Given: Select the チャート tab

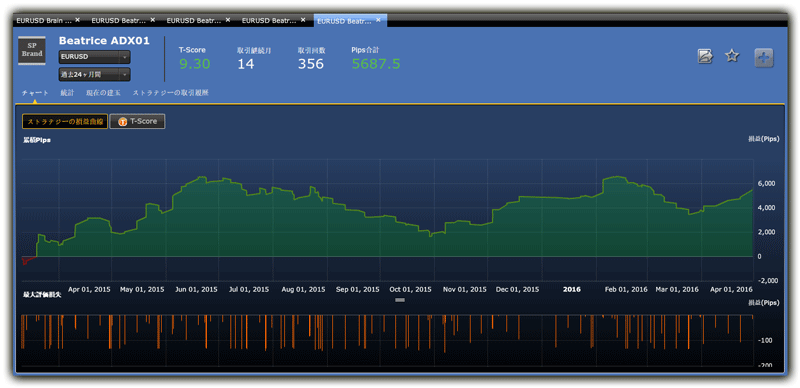Looking at the screenshot, I should [x=35, y=93].
